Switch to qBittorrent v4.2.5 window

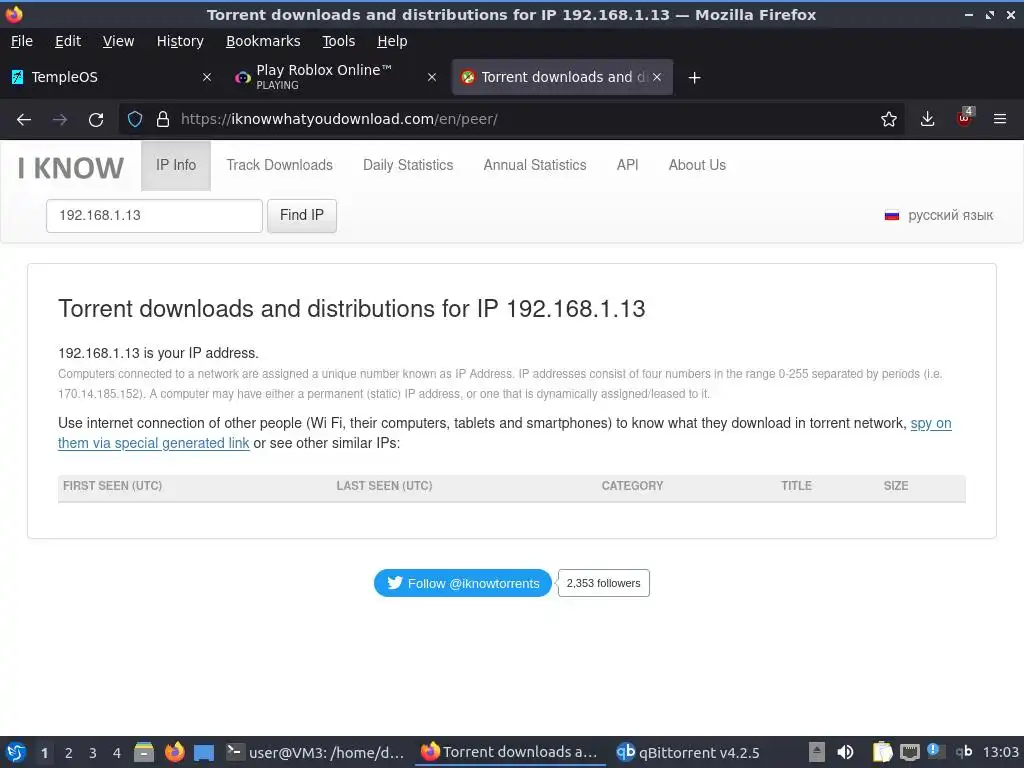(x=688, y=752)
